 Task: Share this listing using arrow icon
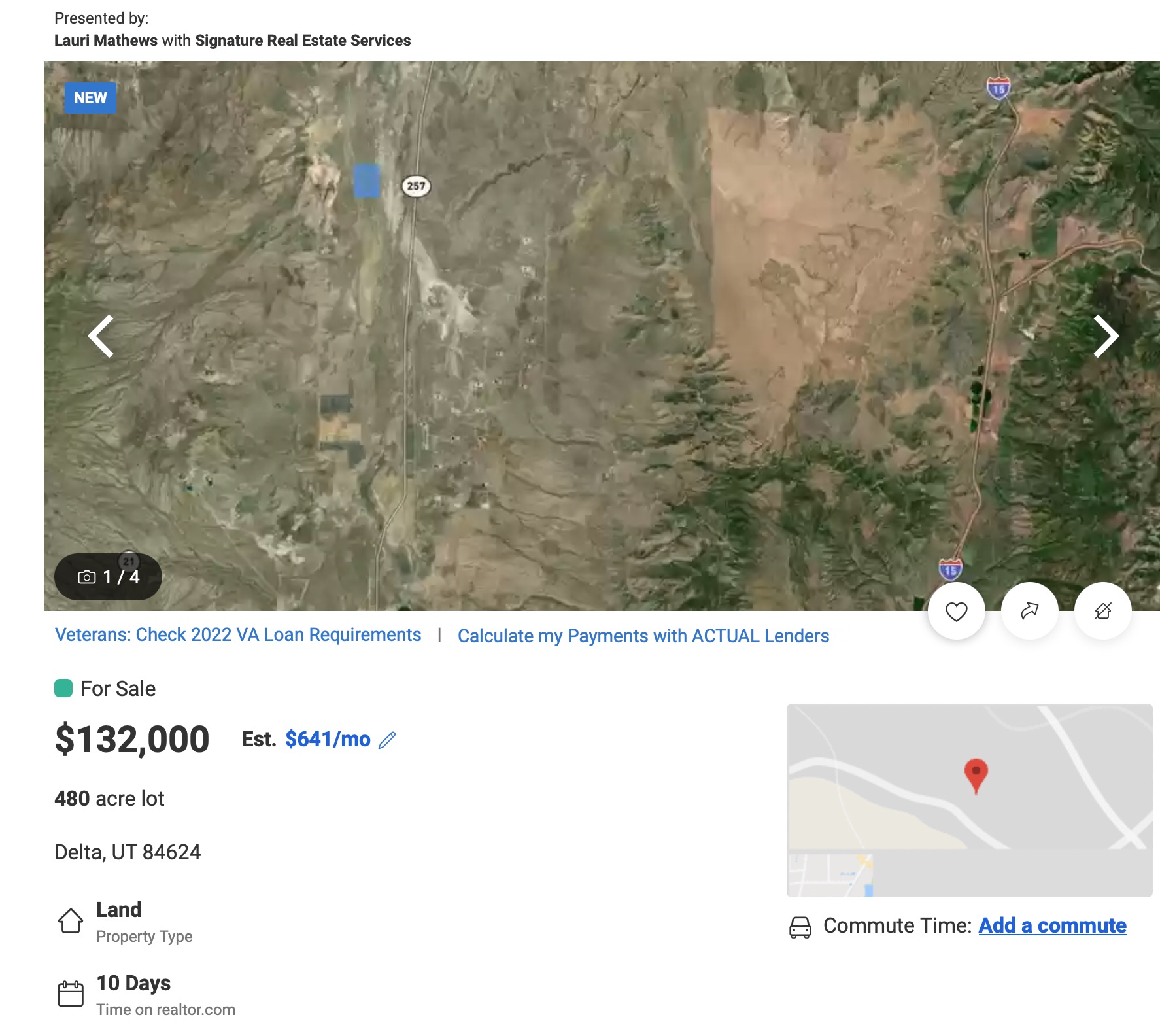point(1029,612)
